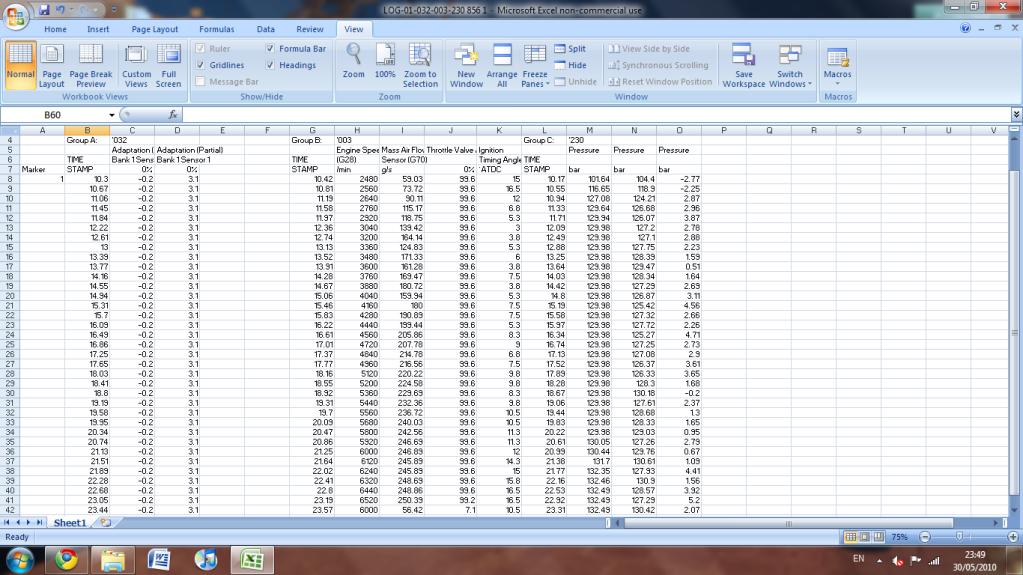Toggle Message Bar checkbox
The height and width of the screenshot is (575, 1023).
[200, 82]
